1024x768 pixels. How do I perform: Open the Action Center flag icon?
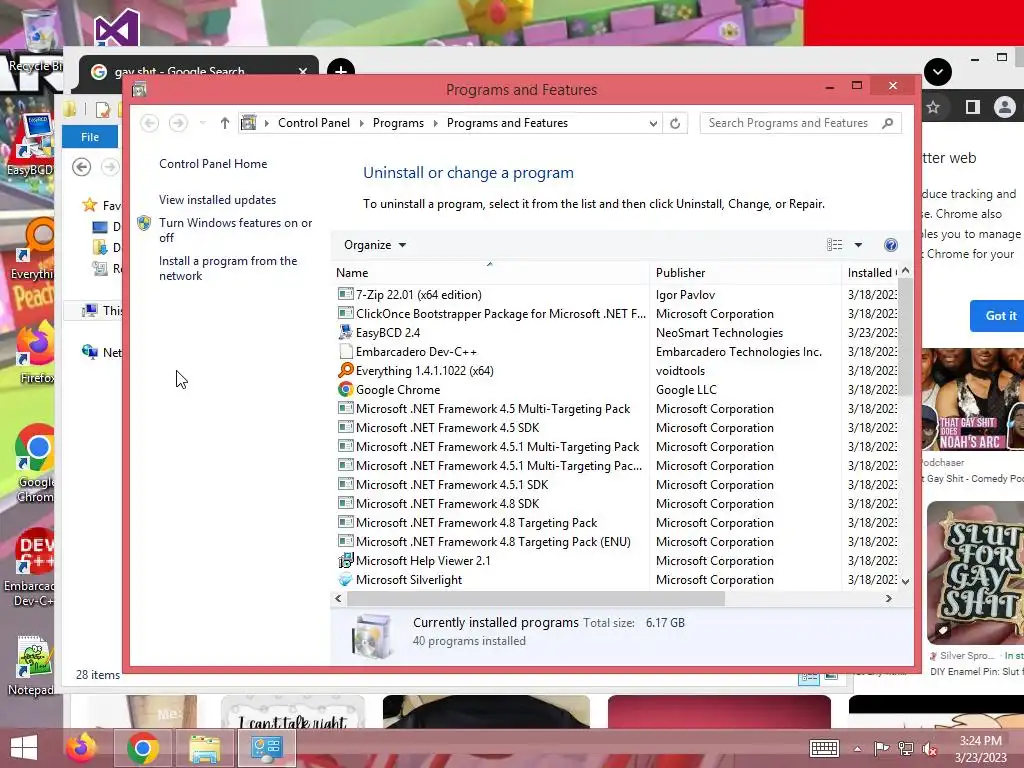(x=882, y=748)
